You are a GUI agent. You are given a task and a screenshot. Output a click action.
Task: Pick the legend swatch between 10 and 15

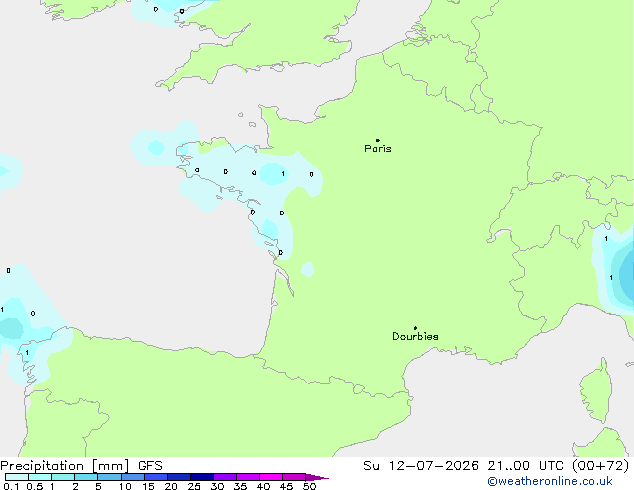tap(132, 477)
